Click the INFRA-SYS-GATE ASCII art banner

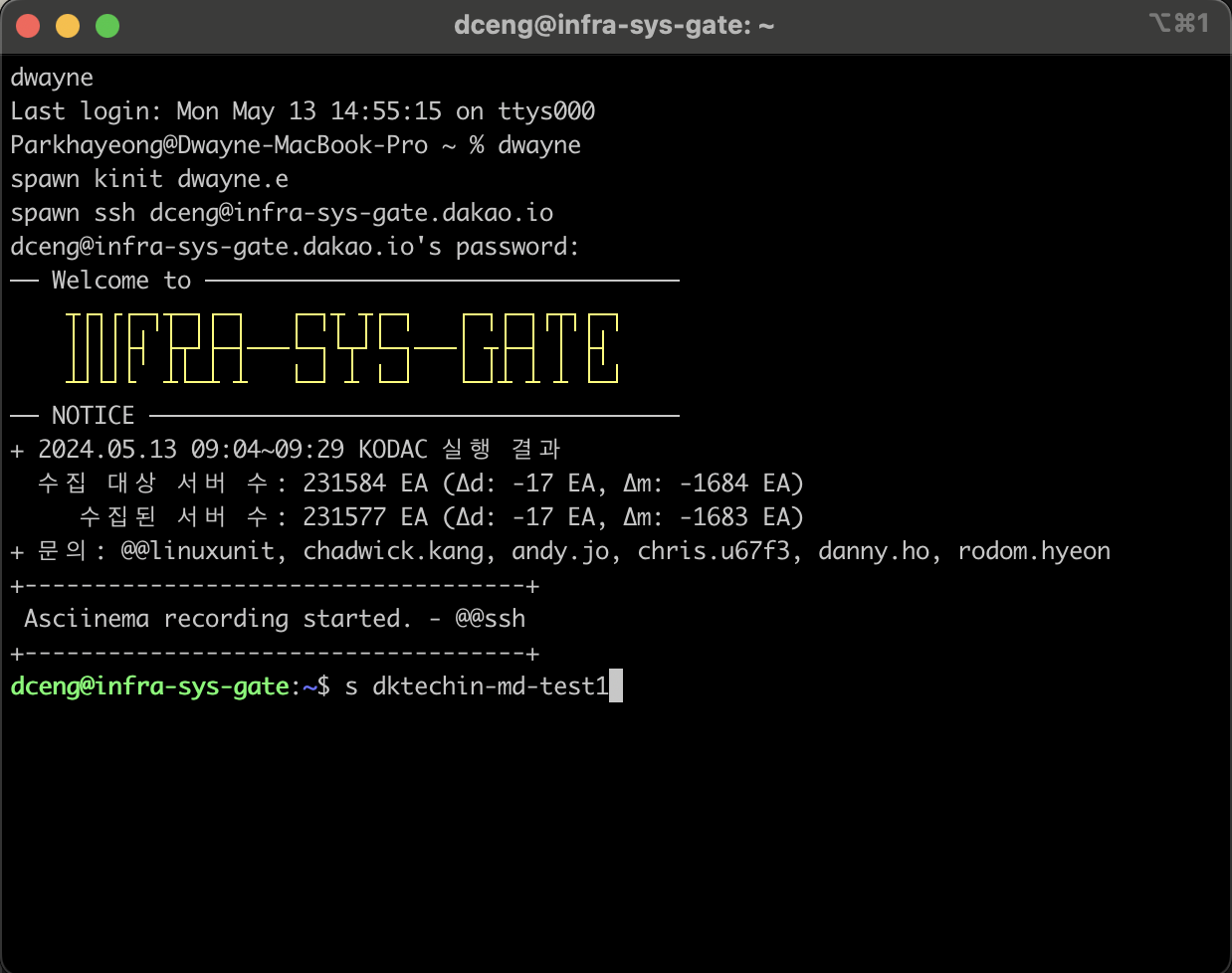click(x=342, y=348)
